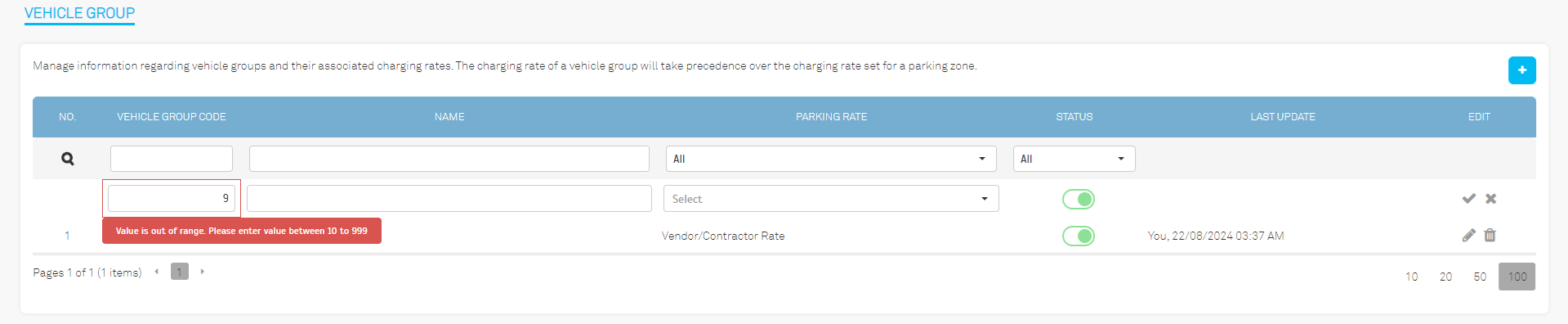Viewport: 1568px width, 324px height.
Task: Click page number 1 button
Action: click(180, 272)
